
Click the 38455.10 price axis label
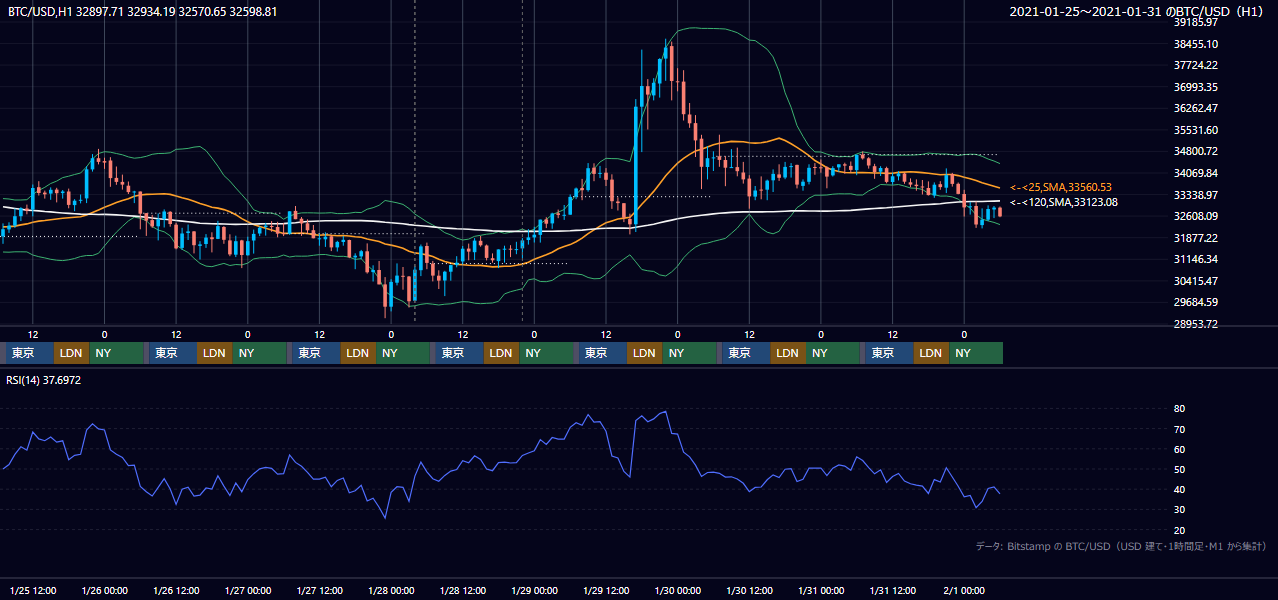(x=1196, y=44)
